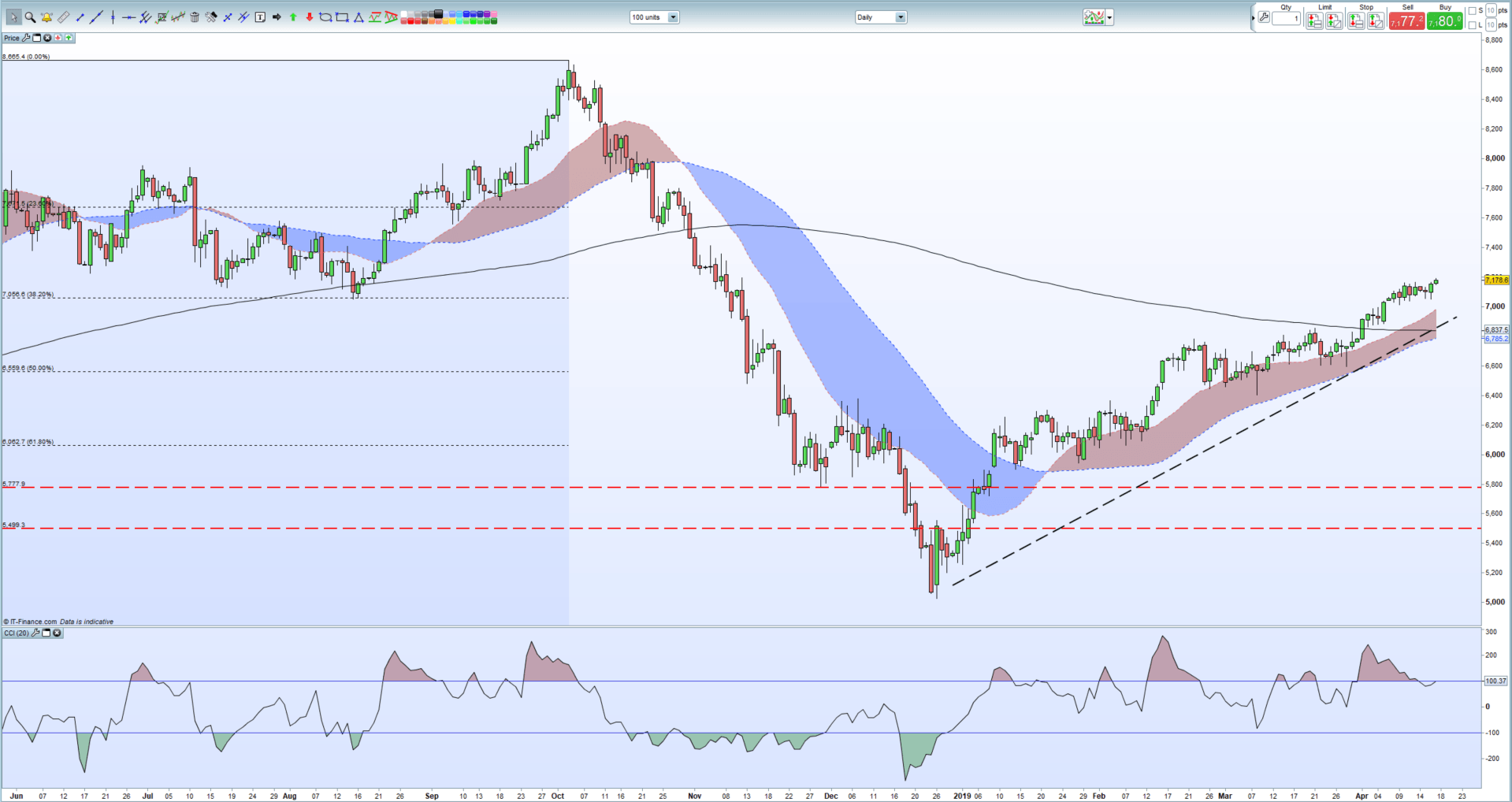Viewport: 1512px width, 802px height.
Task: Close the CCI (20) indicator panel
Action: (57, 633)
